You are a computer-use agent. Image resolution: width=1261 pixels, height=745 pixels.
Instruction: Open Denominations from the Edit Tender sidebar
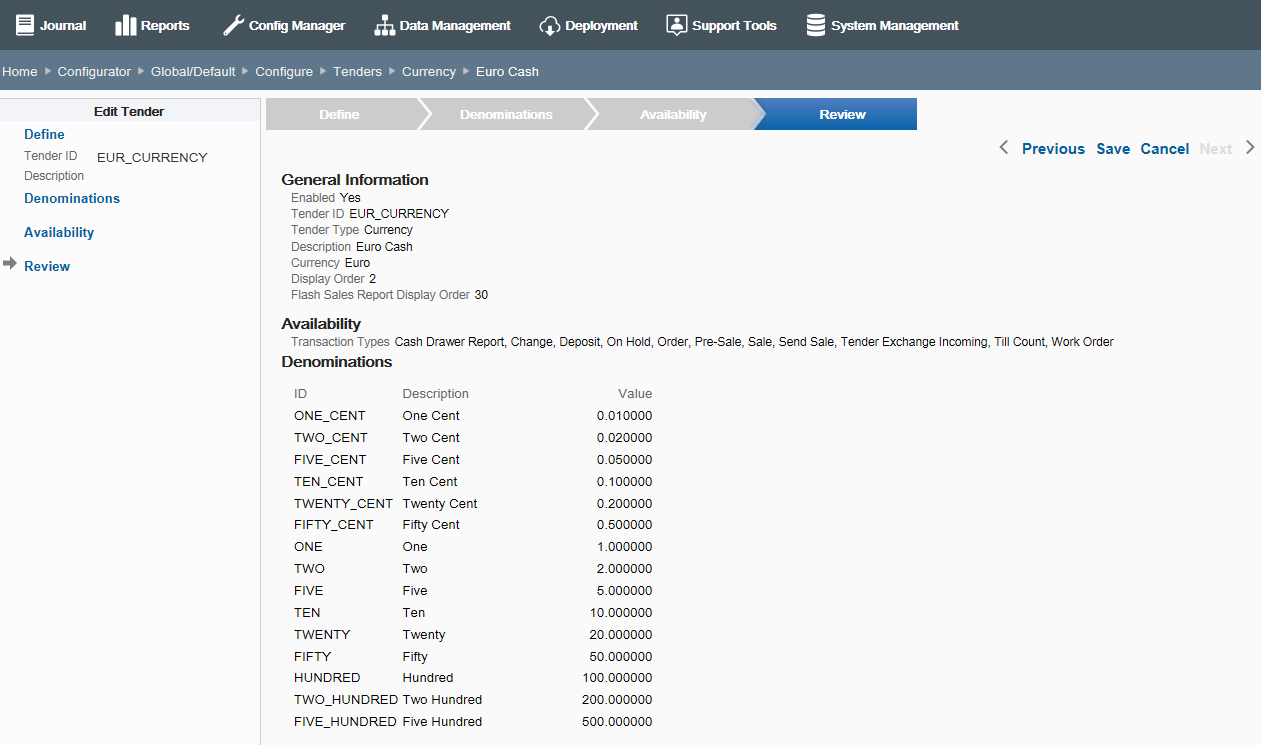click(x=71, y=198)
